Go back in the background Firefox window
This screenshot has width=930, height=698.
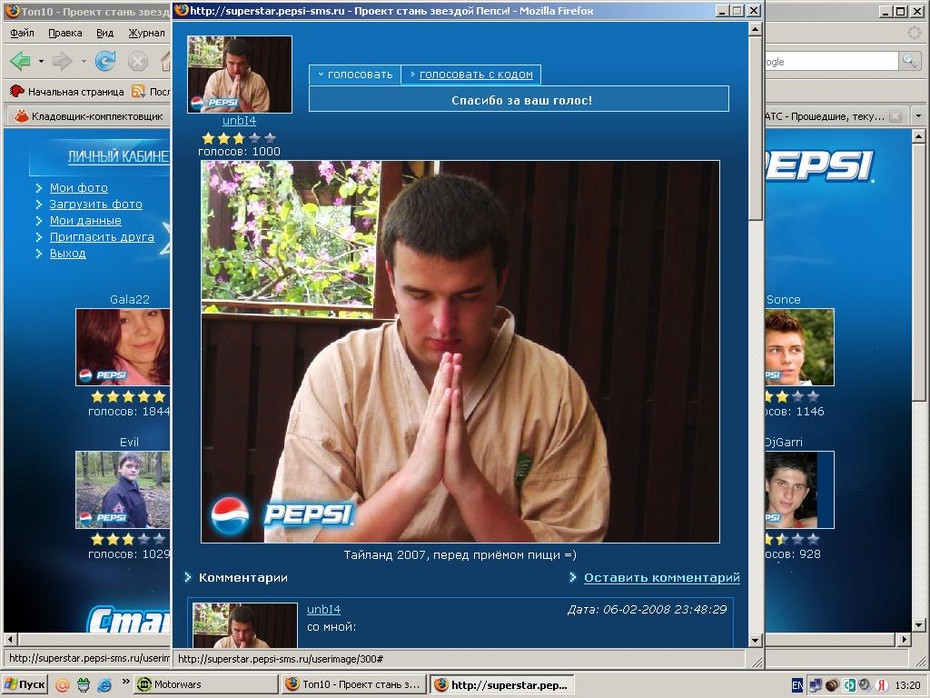21,60
